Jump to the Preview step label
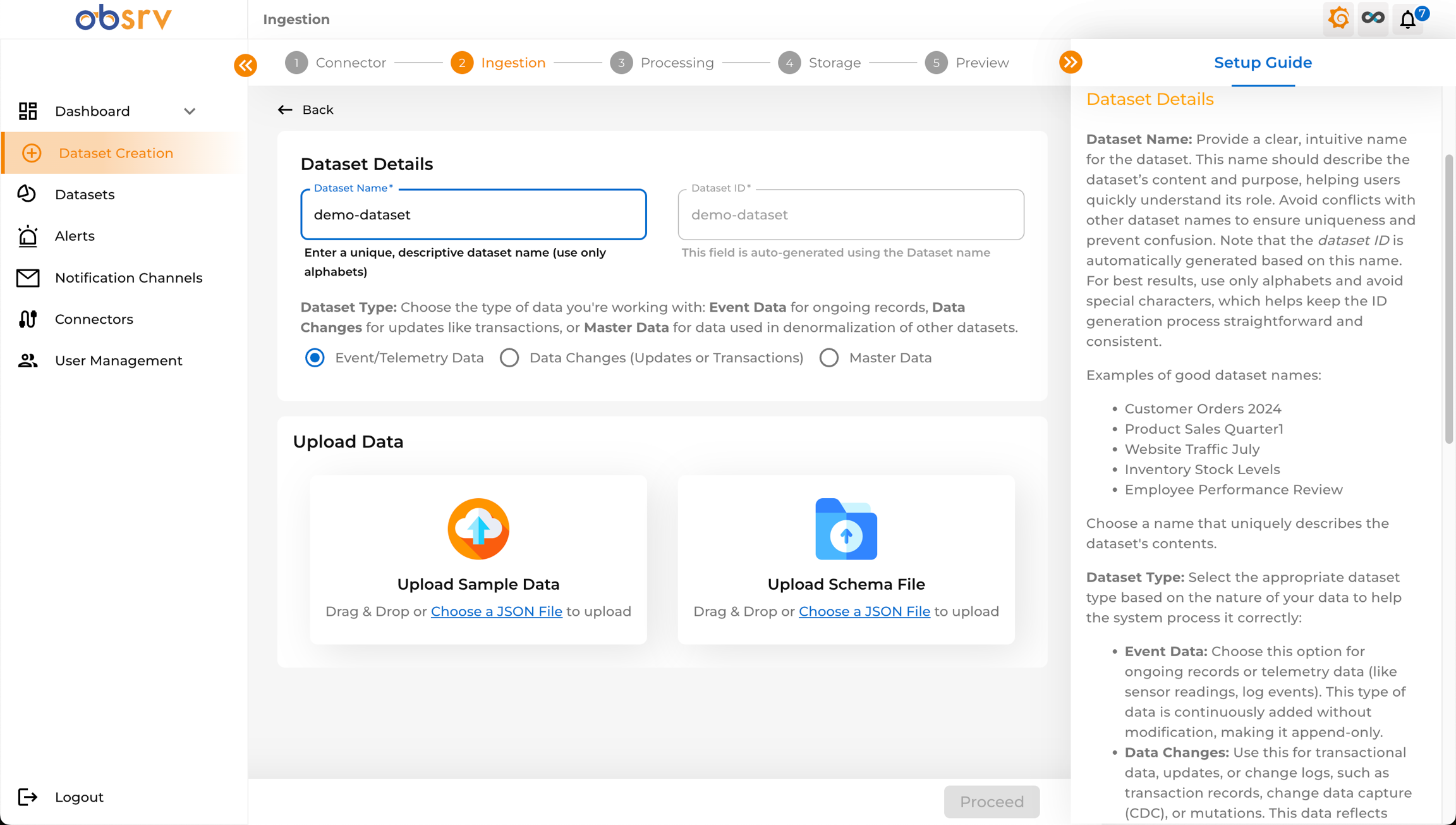The width and height of the screenshot is (1456, 825). (982, 63)
